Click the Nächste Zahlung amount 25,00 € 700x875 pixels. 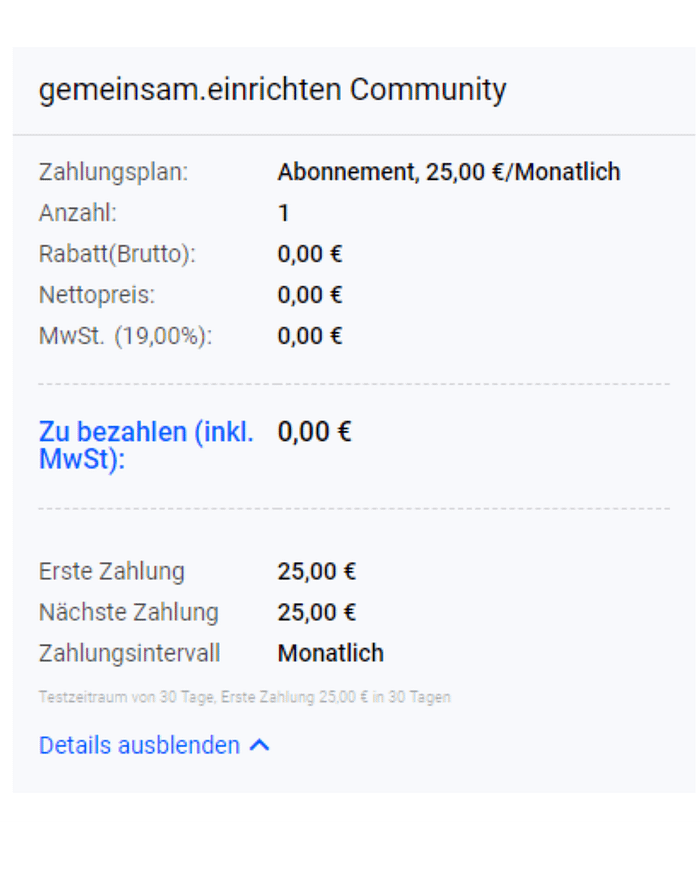click(317, 612)
